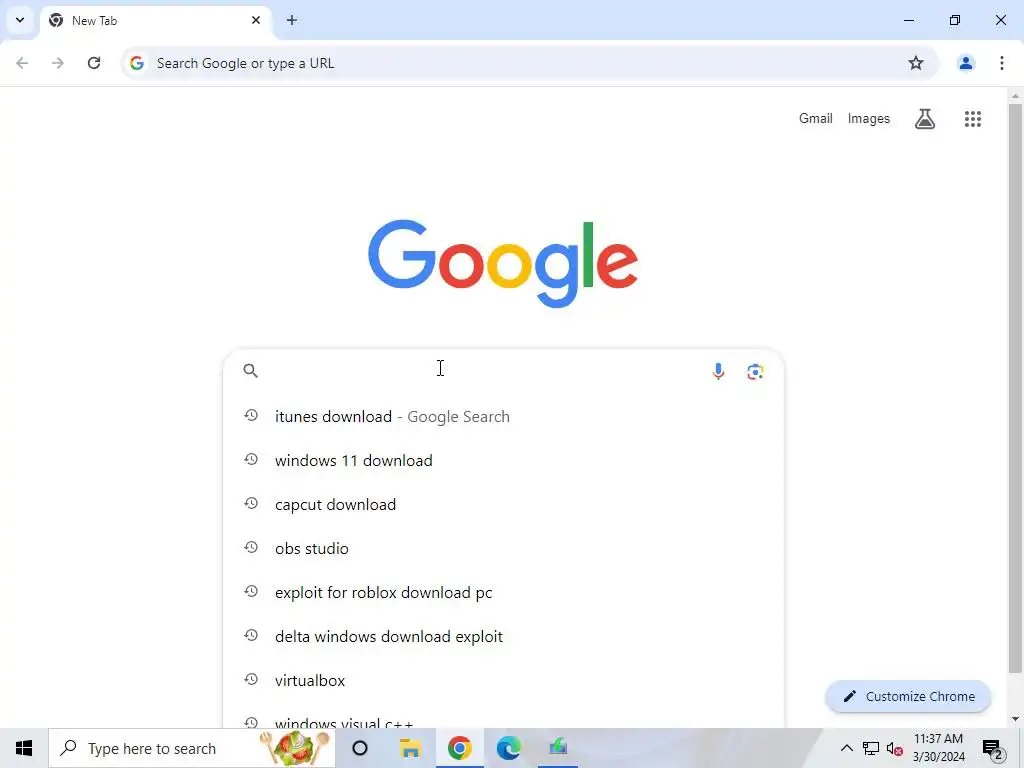1024x768 pixels.
Task: Go back with the back arrow
Action: tap(22, 63)
